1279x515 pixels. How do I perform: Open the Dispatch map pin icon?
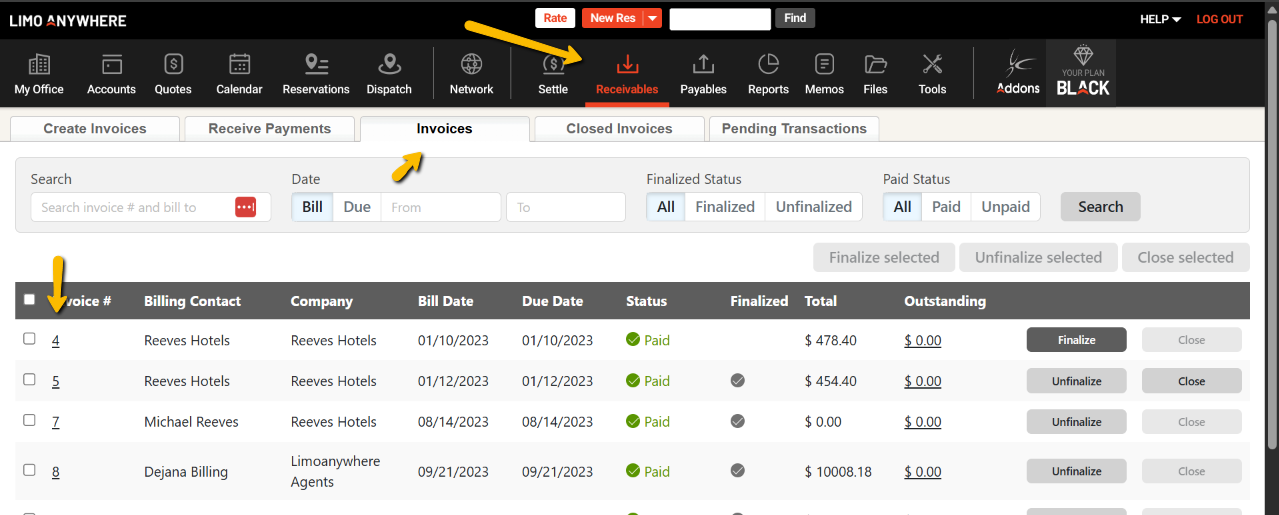389,66
